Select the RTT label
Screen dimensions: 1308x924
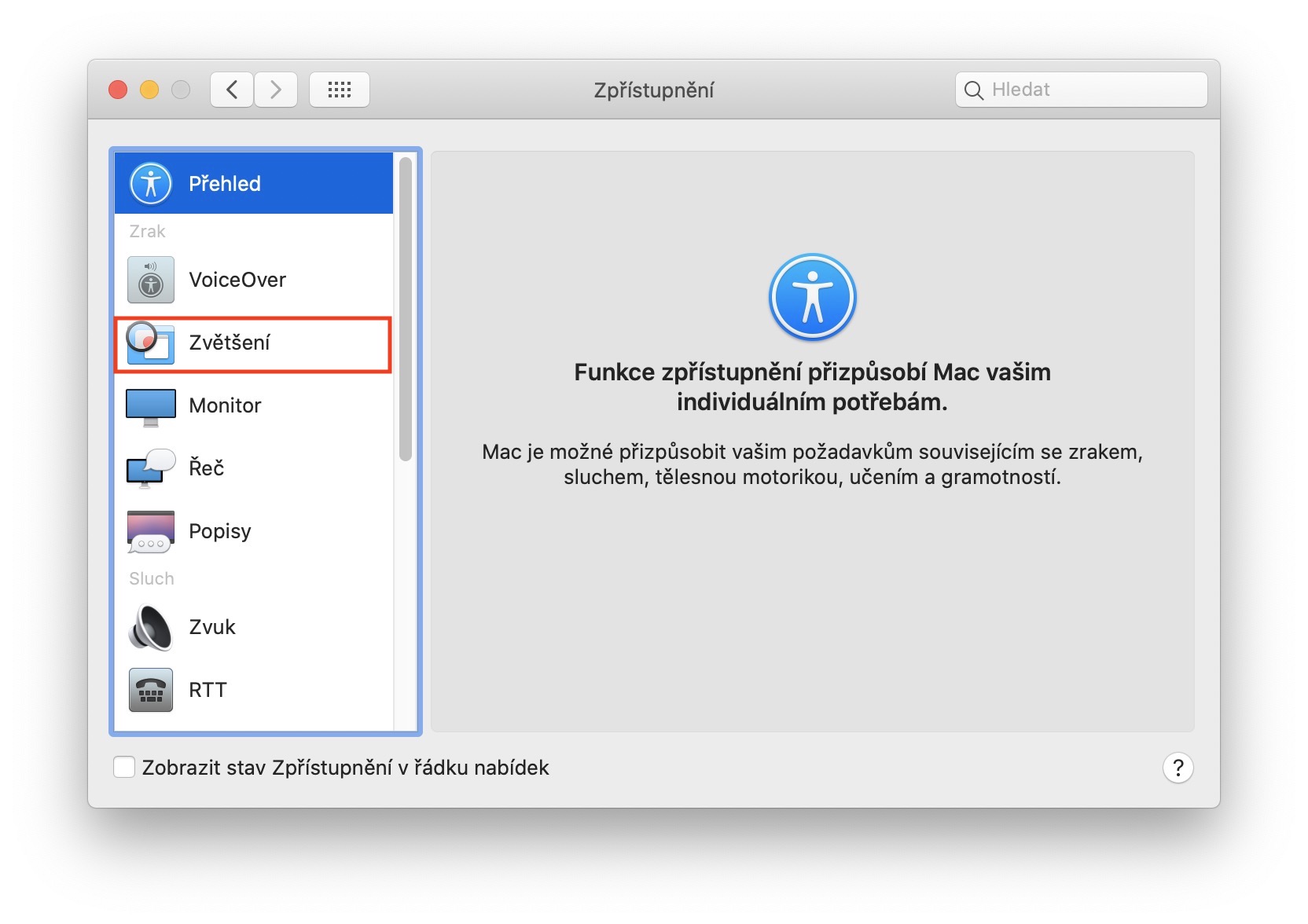(x=208, y=690)
